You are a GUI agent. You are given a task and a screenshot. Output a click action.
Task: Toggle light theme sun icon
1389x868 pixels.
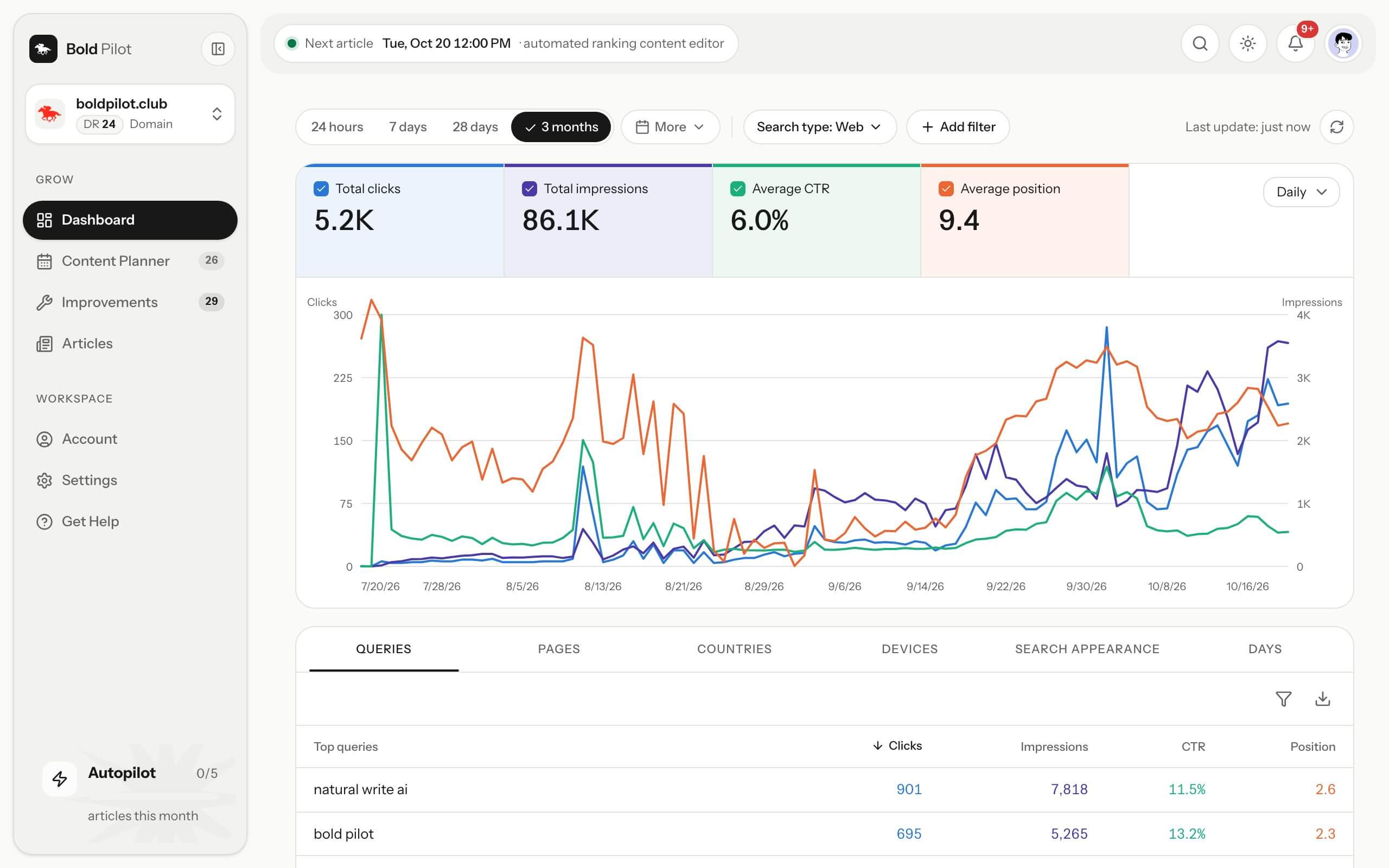coord(1247,43)
